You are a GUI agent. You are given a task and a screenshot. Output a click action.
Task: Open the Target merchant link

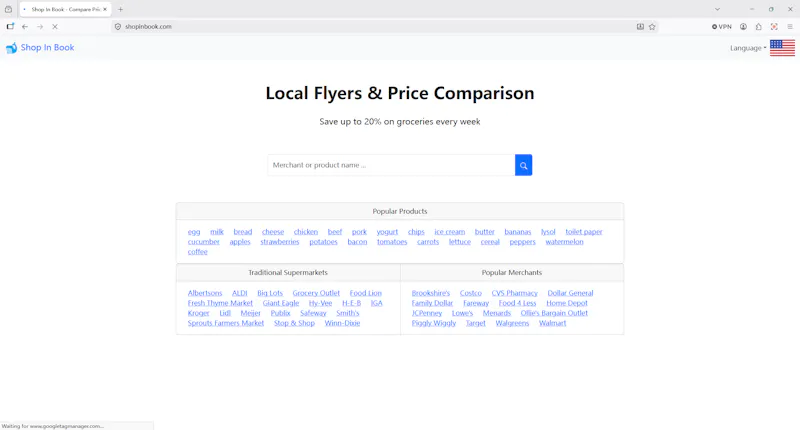476,323
